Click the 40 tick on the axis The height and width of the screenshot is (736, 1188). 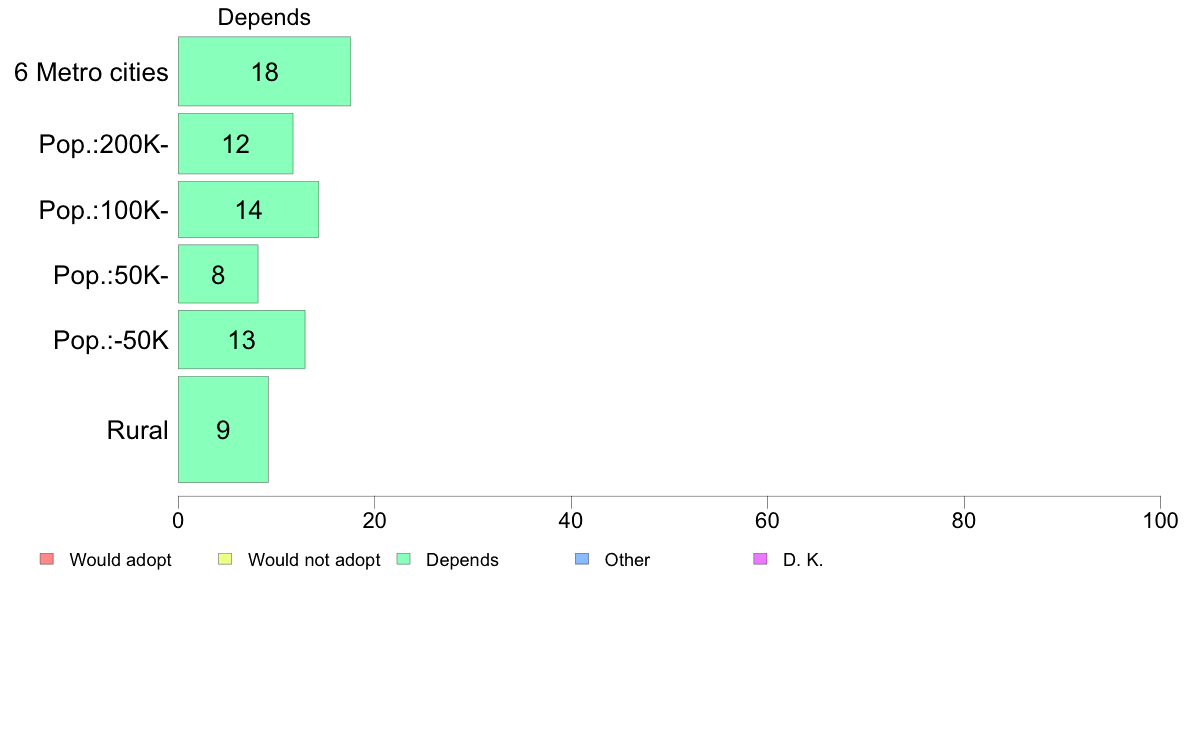(x=571, y=521)
